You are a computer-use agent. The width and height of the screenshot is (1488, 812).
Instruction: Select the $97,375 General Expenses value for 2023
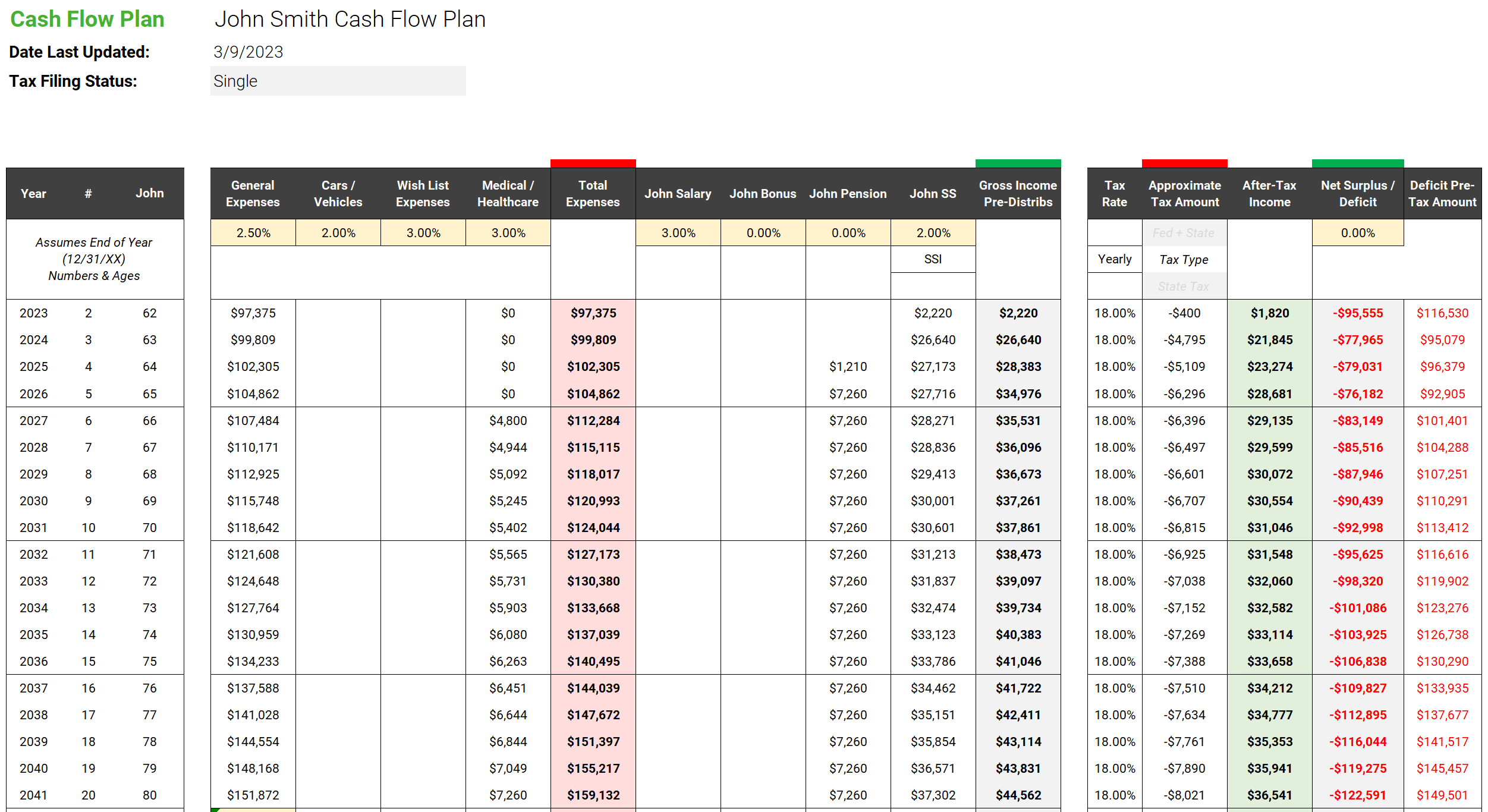click(x=253, y=313)
